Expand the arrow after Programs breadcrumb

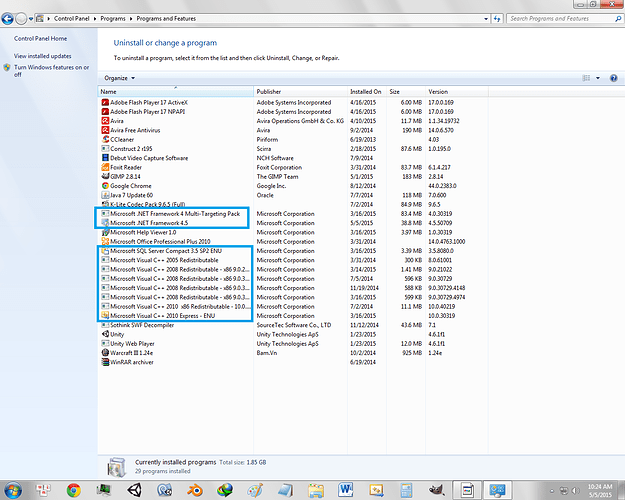tap(131, 19)
